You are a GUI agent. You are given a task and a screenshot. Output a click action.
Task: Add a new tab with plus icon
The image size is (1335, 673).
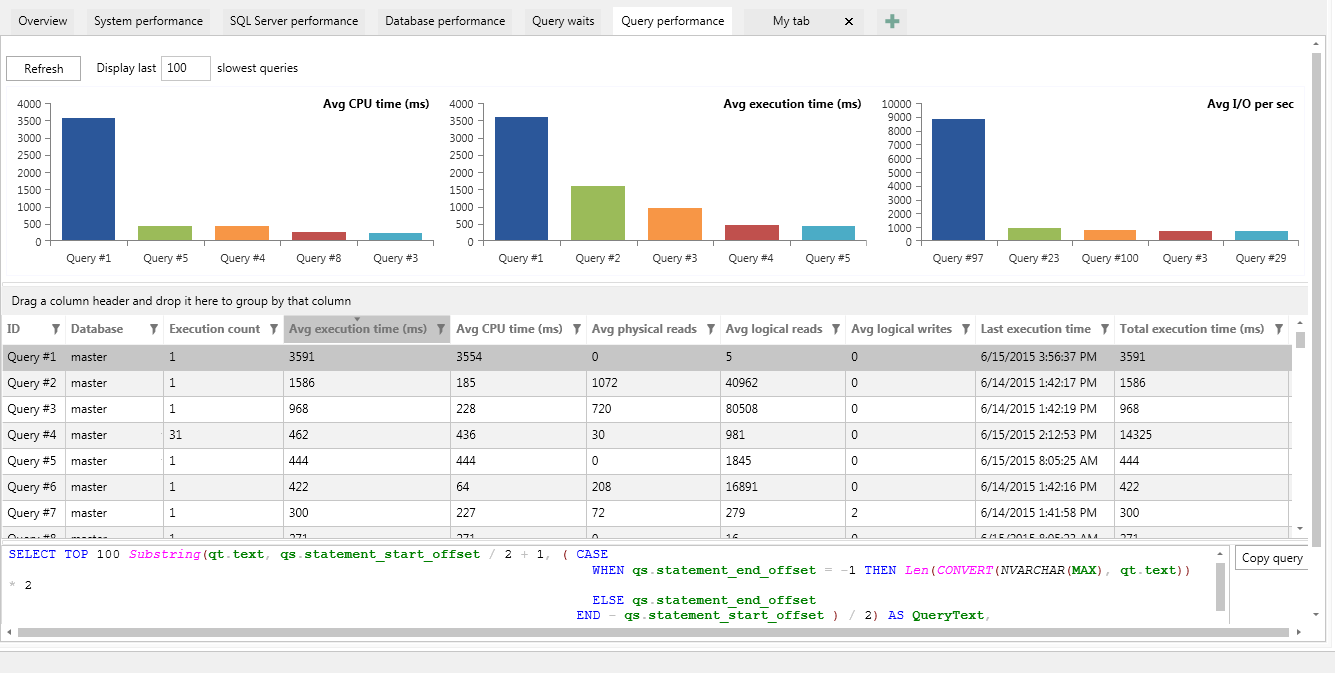point(892,21)
